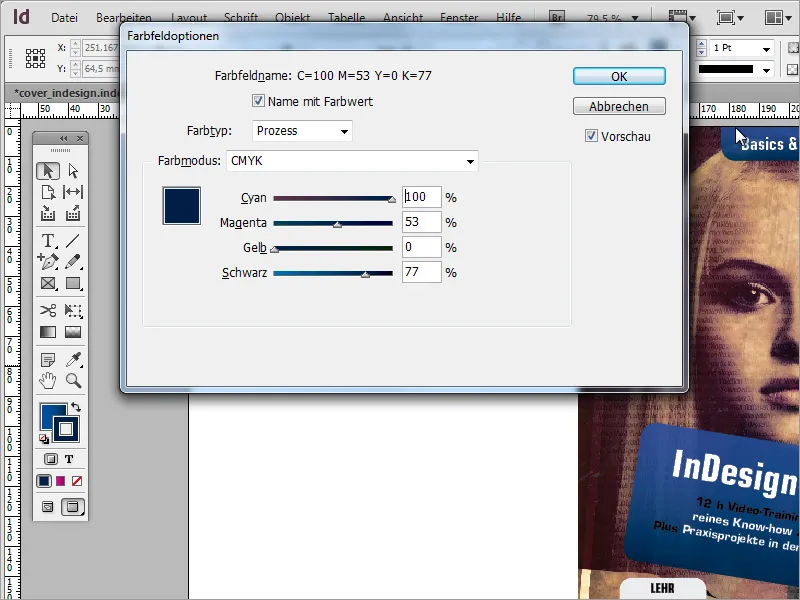Reset to default fill and stroke
Image resolution: width=800 pixels, height=600 pixels.
[x=44, y=438]
